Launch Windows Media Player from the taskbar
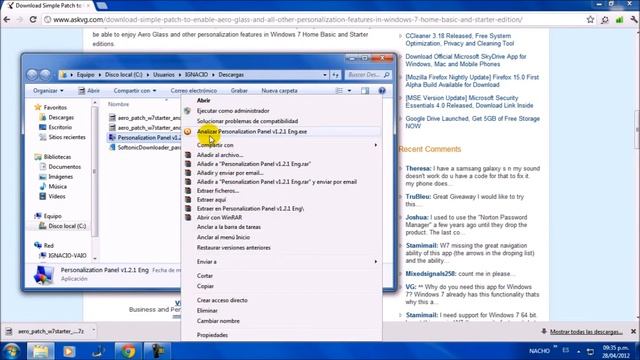 click(x=69, y=351)
